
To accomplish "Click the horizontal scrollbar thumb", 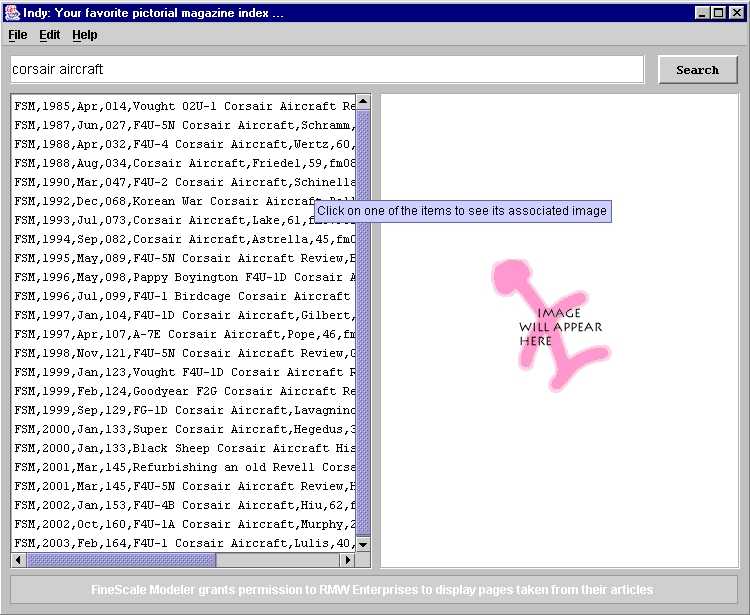I will pyautogui.click(x=120, y=560).
